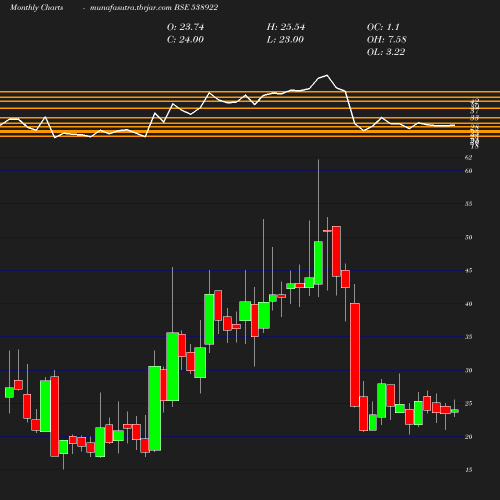Click the "Monthly Charts" title text
The image size is (500, 500).
point(36,7)
